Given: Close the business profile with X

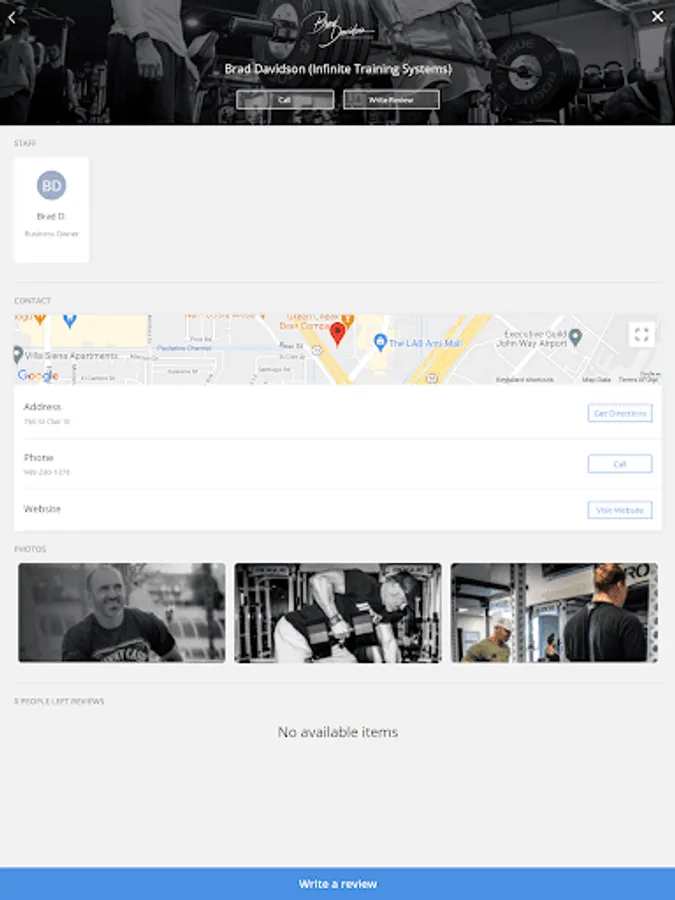Looking at the screenshot, I should pos(657,17).
